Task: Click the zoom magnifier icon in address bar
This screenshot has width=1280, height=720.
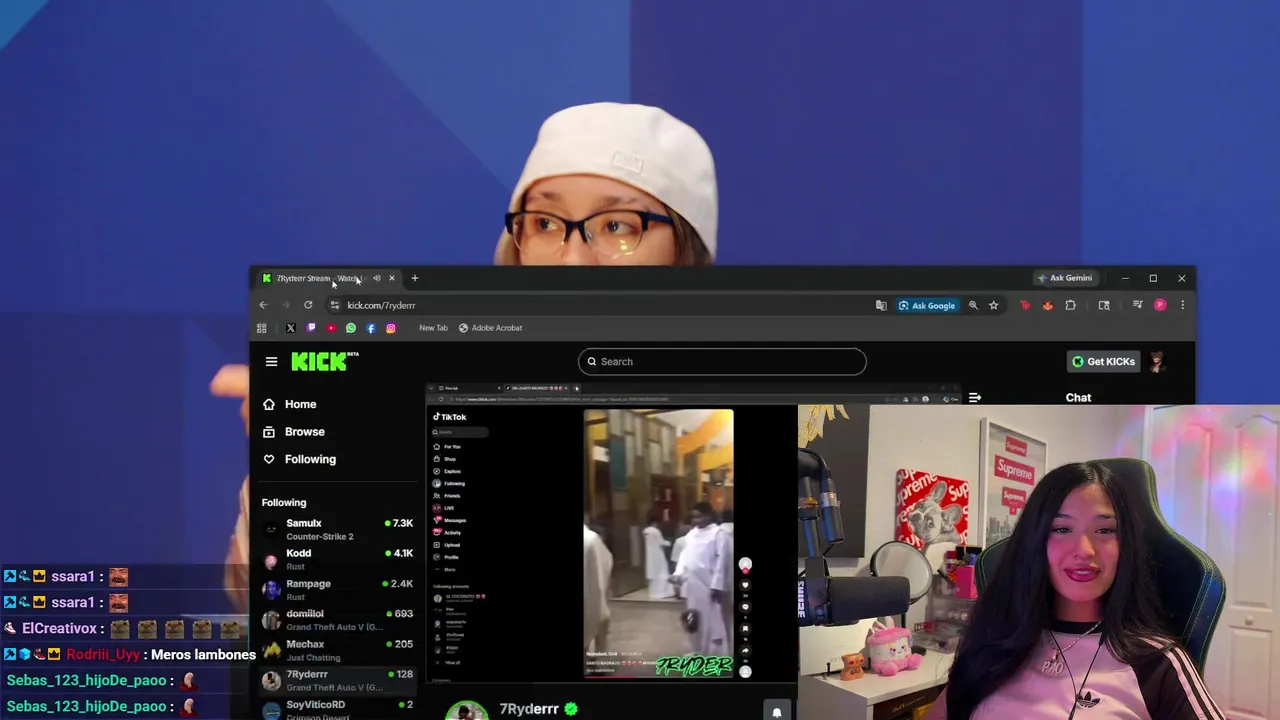Action: (973, 305)
